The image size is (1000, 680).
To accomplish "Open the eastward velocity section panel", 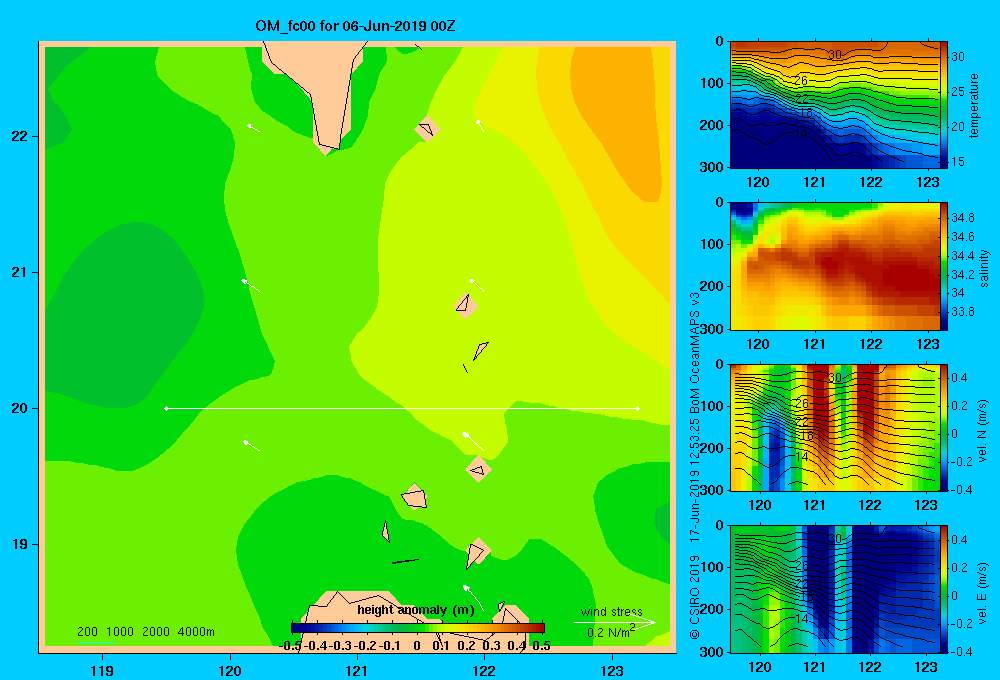I will point(835,589).
